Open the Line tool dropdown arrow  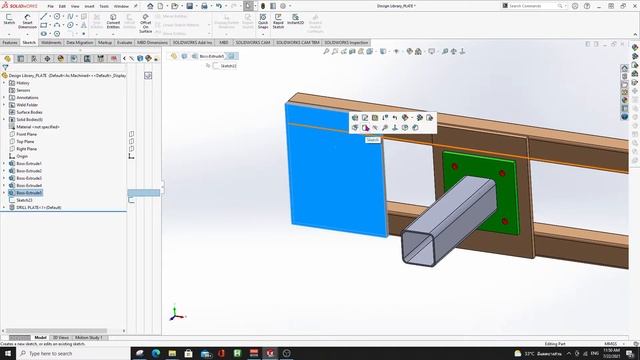click(x=50, y=16)
